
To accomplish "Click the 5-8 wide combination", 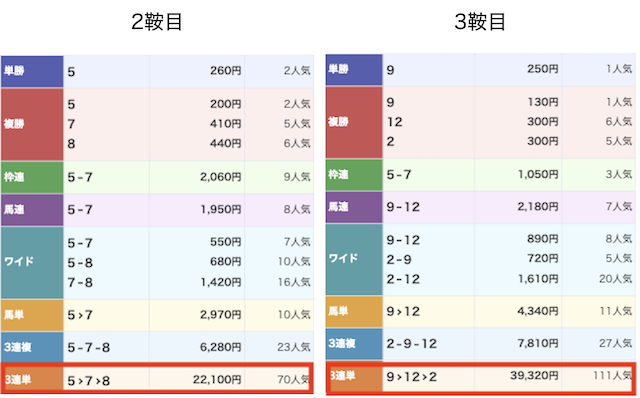I will pos(80,263).
